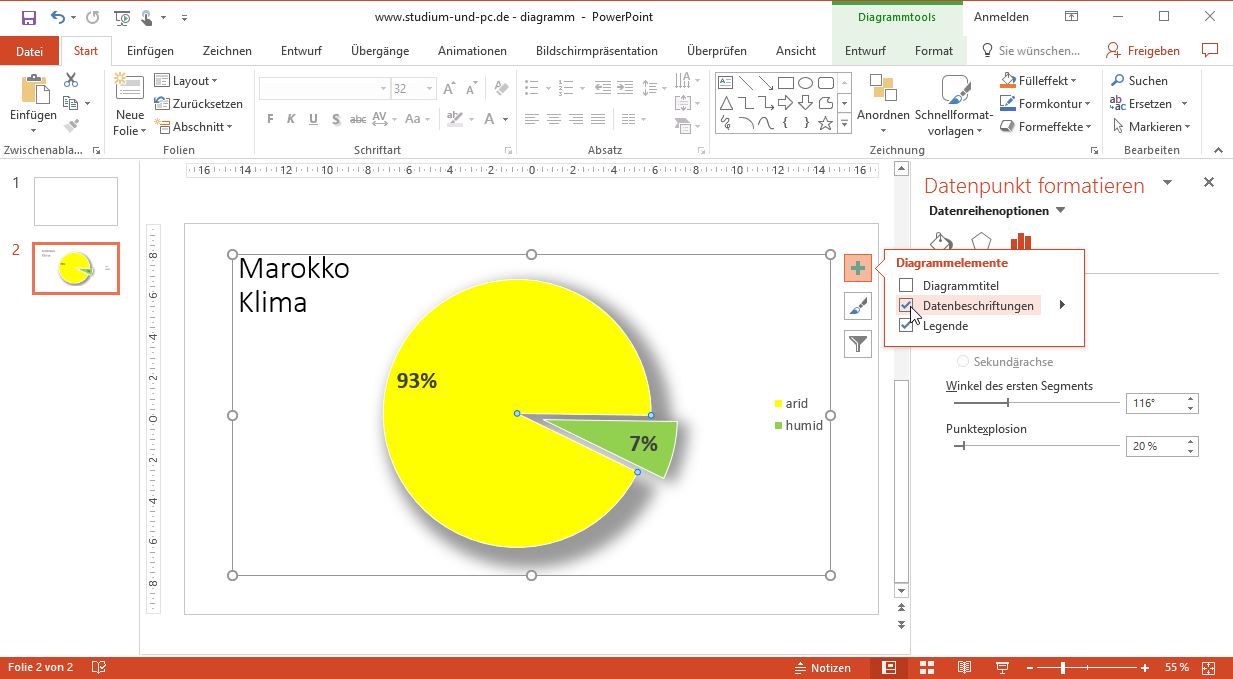This screenshot has width=1233, height=679.
Task: Select the arrow line shape
Action: pyautogui.click(x=766, y=82)
